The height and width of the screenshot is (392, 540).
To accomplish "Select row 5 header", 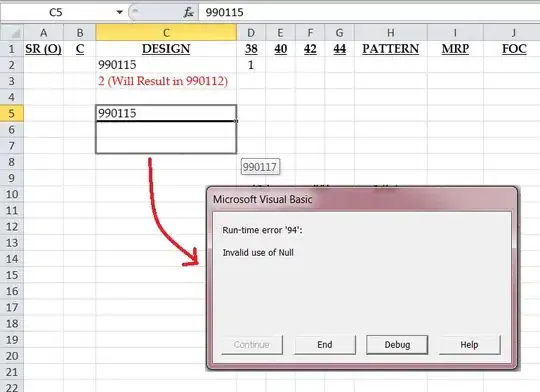I will (12, 113).
